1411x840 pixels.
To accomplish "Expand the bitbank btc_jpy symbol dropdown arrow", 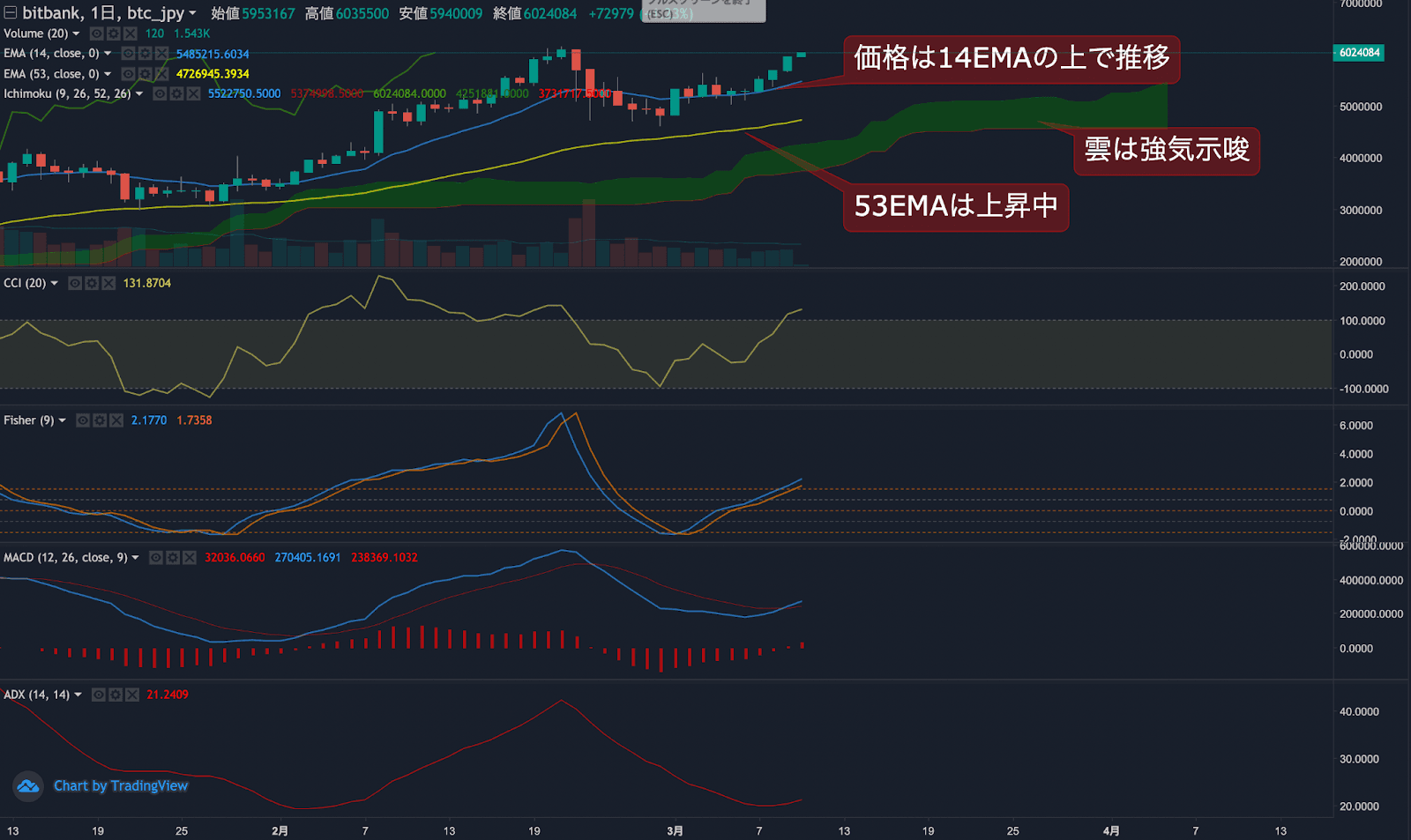I will coord(192,13).
